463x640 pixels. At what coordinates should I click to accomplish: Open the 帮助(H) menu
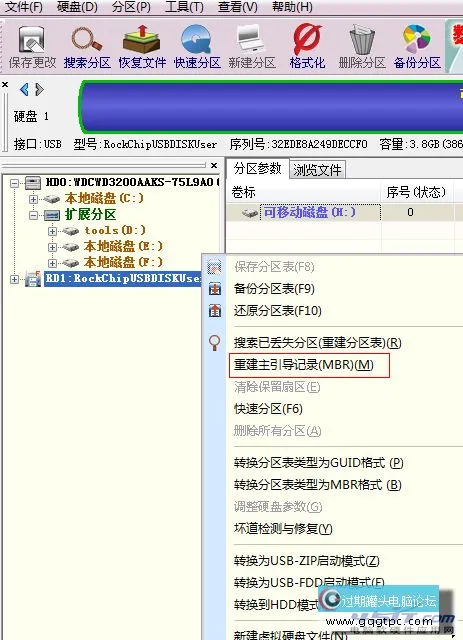coord(292,7)
